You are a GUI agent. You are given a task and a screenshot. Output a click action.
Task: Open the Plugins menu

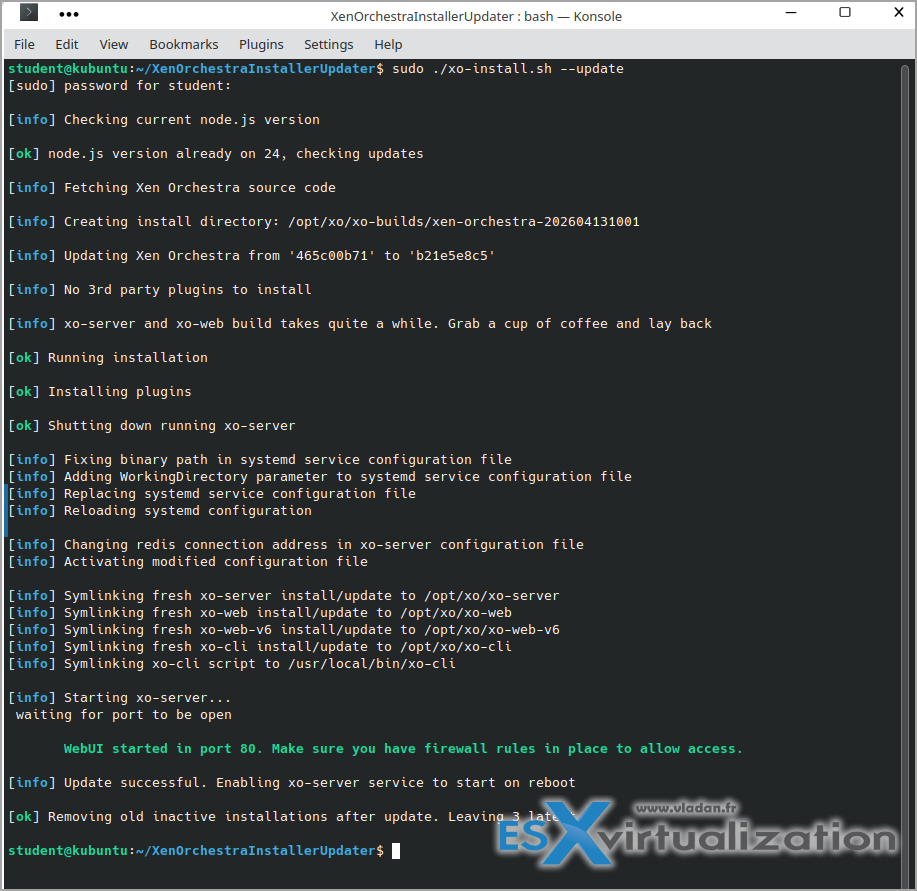[261, 44]
